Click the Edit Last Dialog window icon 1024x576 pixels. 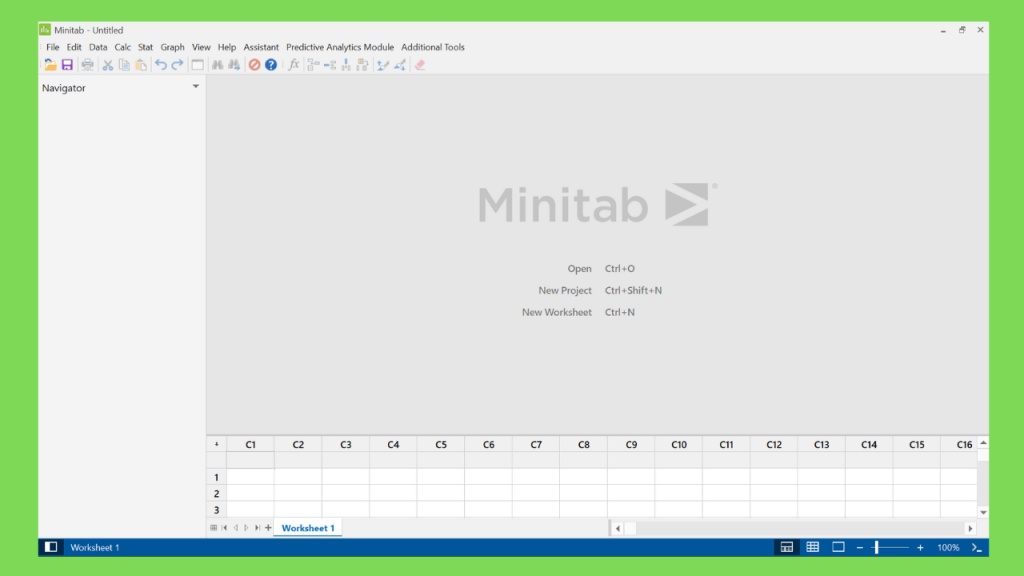(x=197, y=65)
